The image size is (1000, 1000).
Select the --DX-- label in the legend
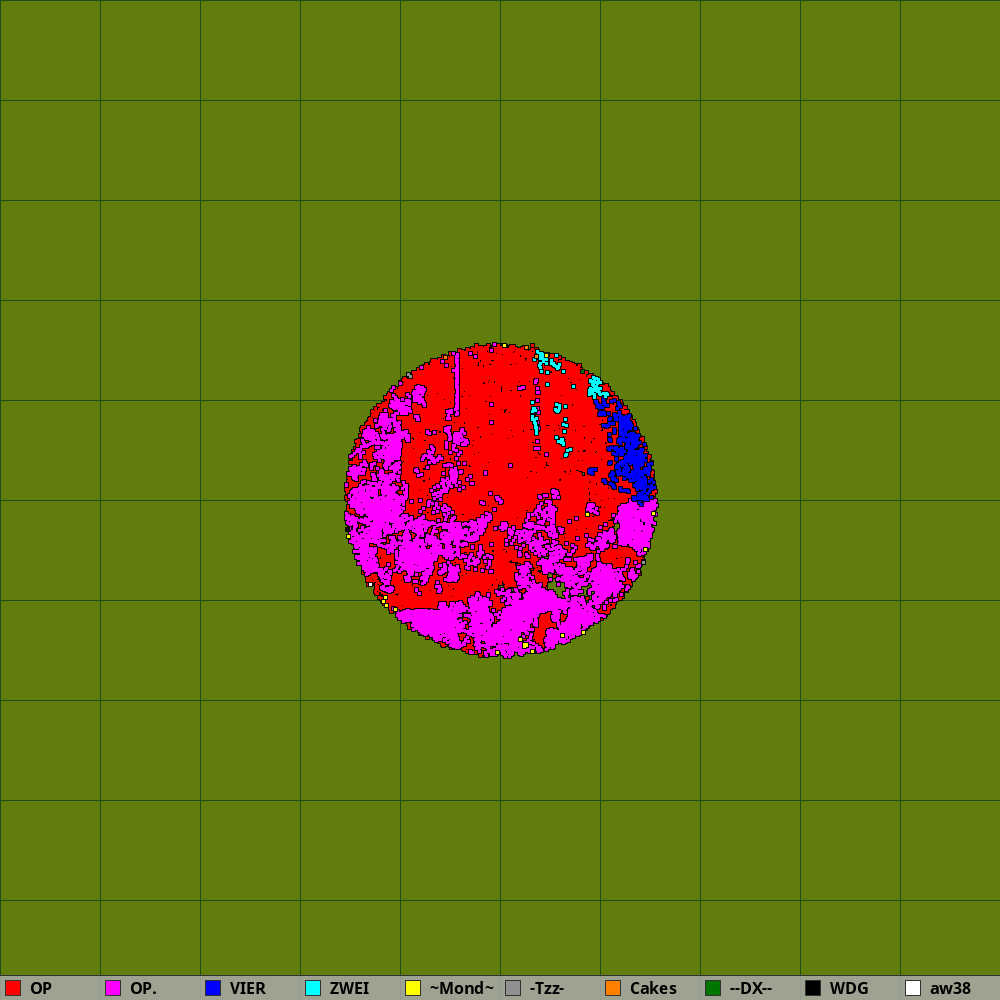pos(751,988)
